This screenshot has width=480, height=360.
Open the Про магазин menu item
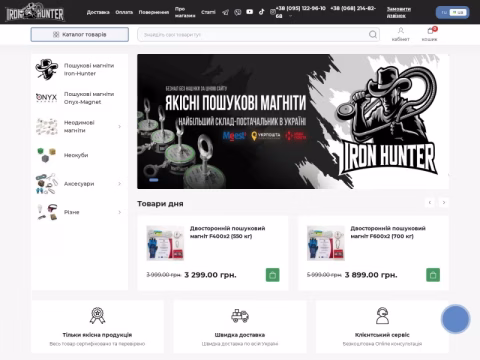pos(185,12)
